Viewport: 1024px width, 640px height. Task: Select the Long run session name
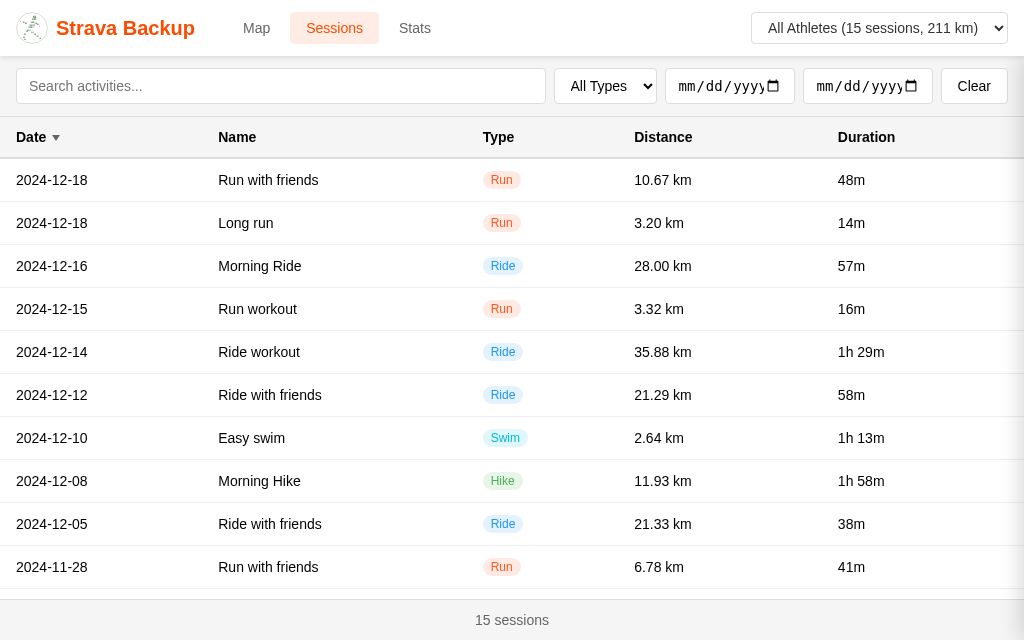point(246,223)
